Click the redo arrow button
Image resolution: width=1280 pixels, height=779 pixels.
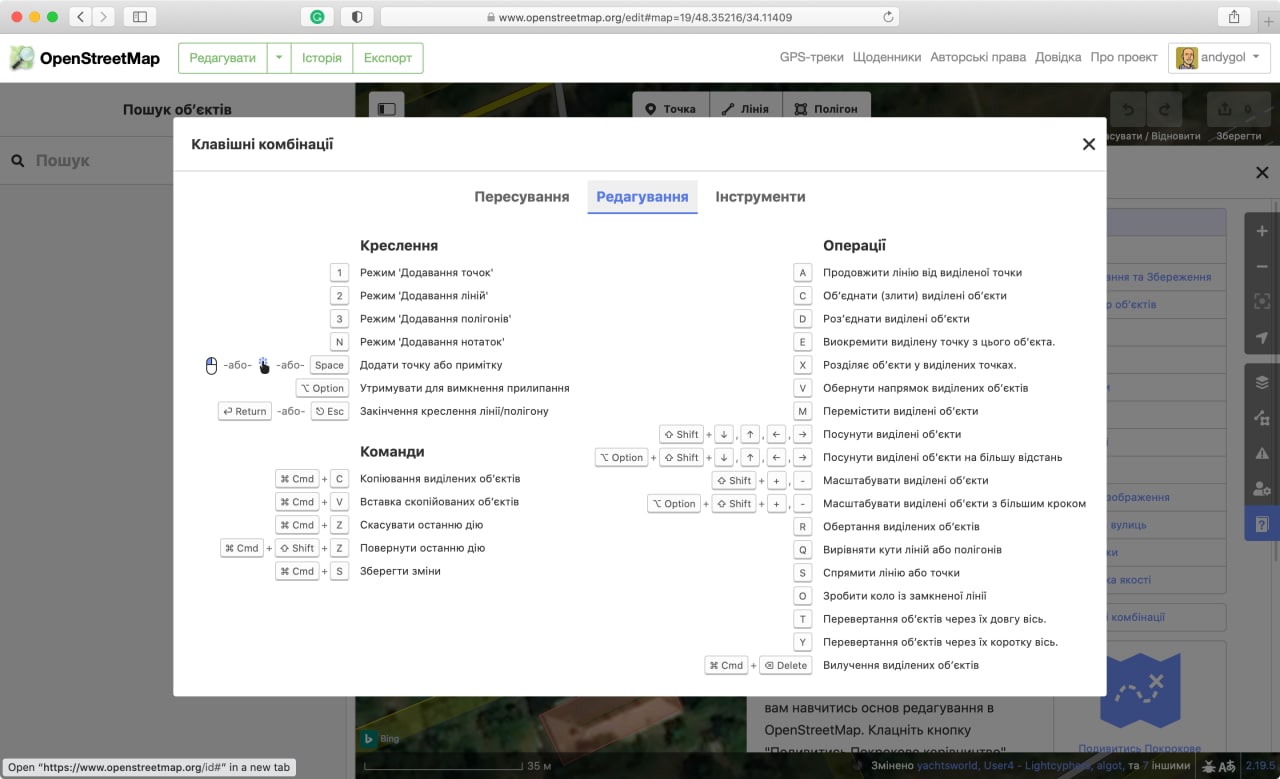(1164, 110)
